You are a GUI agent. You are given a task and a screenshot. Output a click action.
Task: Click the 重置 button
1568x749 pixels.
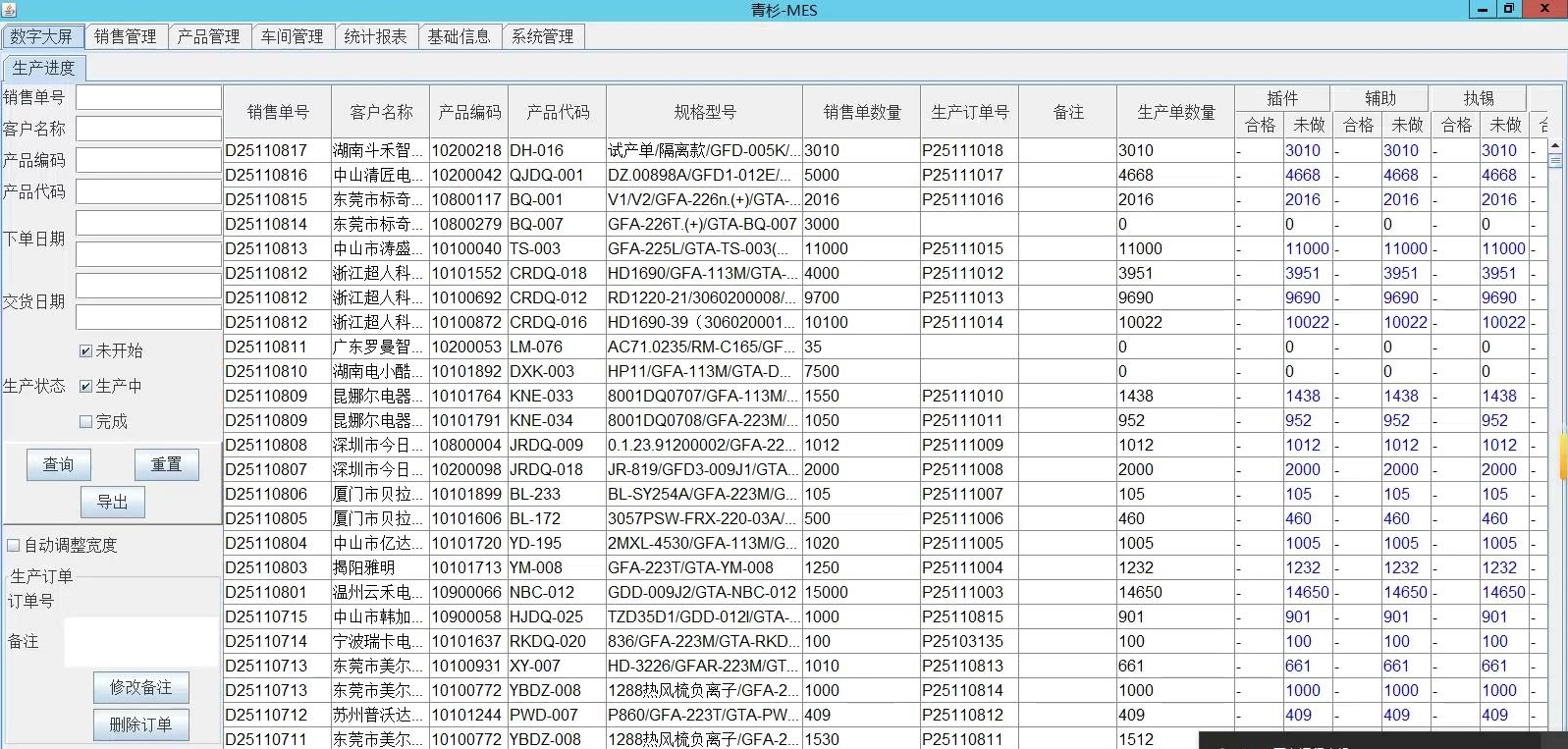coord(166,464)
